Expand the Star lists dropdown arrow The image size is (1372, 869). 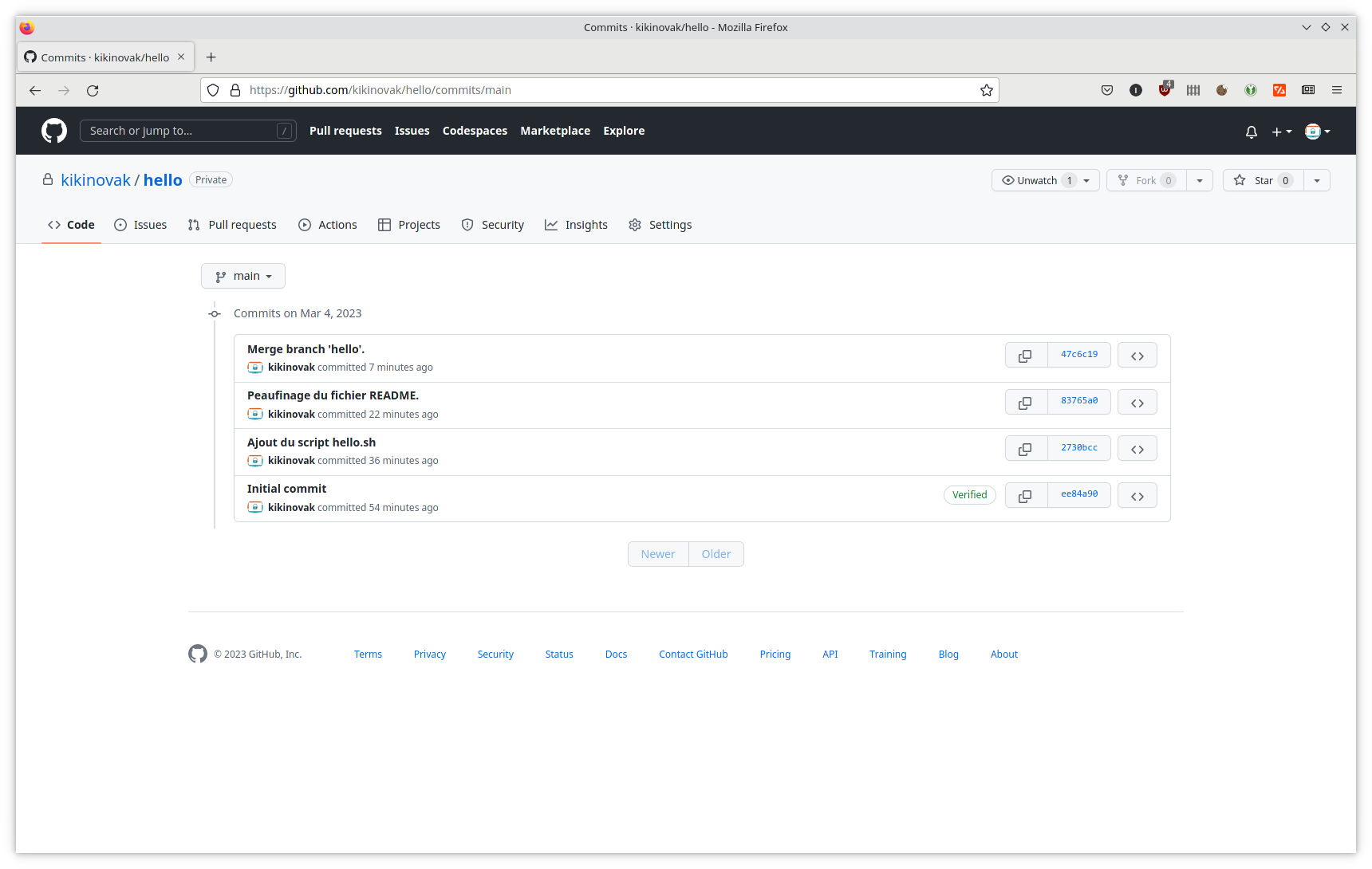[1317, 180]
